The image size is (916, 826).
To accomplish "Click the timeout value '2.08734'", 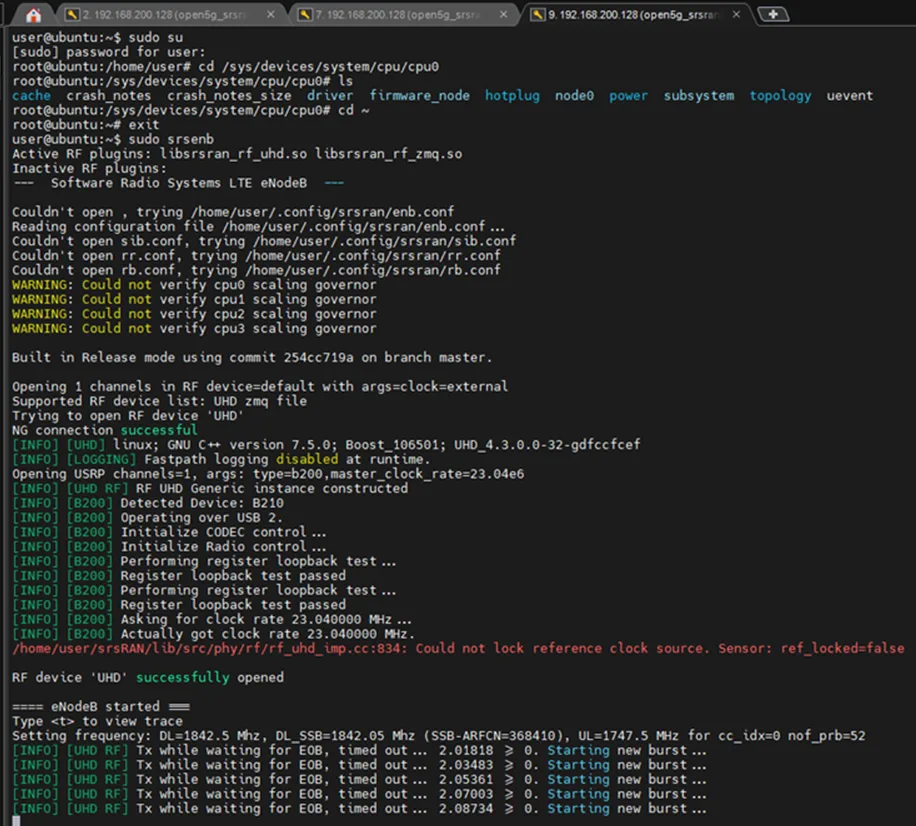I will pyautogui.click(x=466, y=809).
